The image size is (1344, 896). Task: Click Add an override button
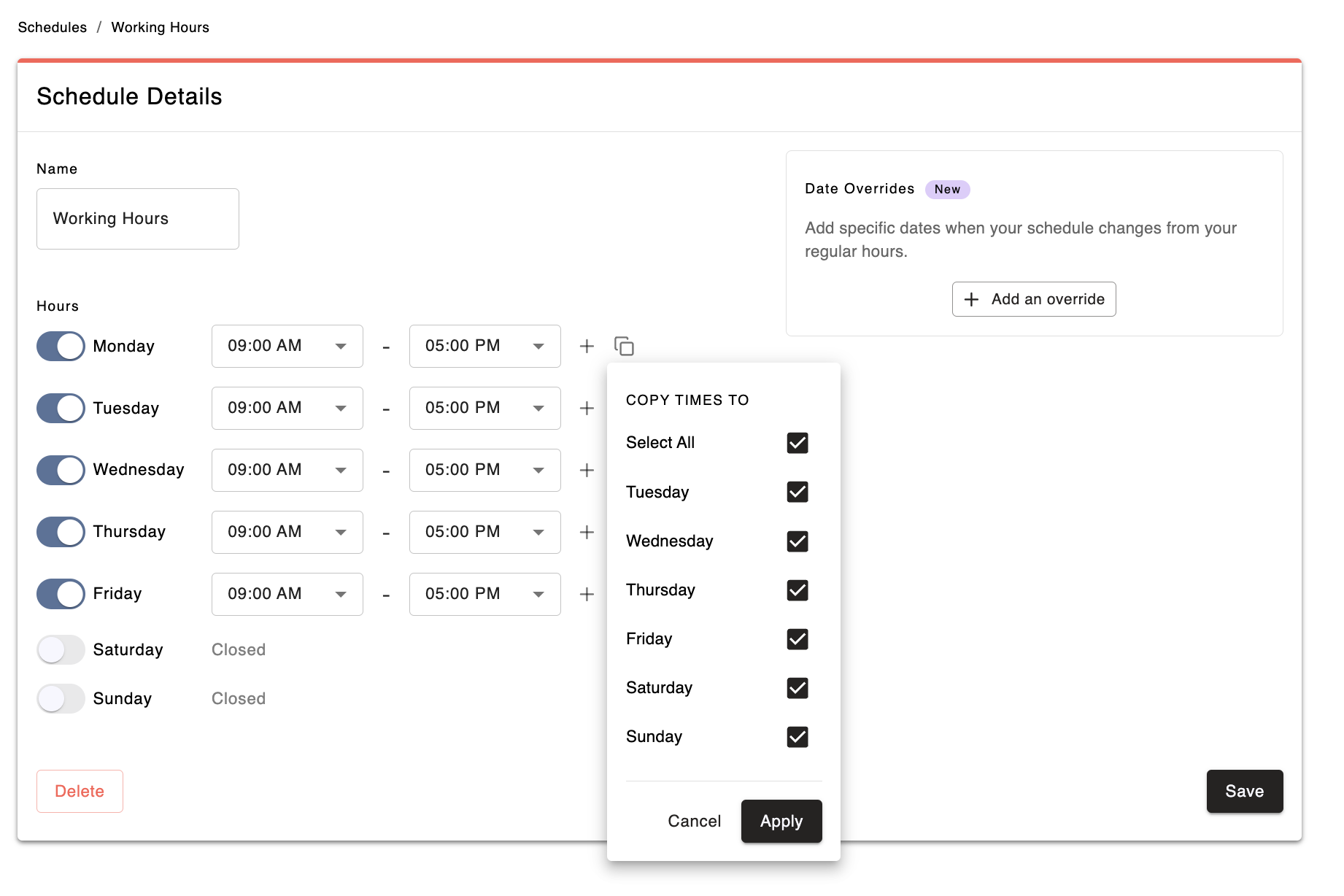click(x=1034, y=299)
